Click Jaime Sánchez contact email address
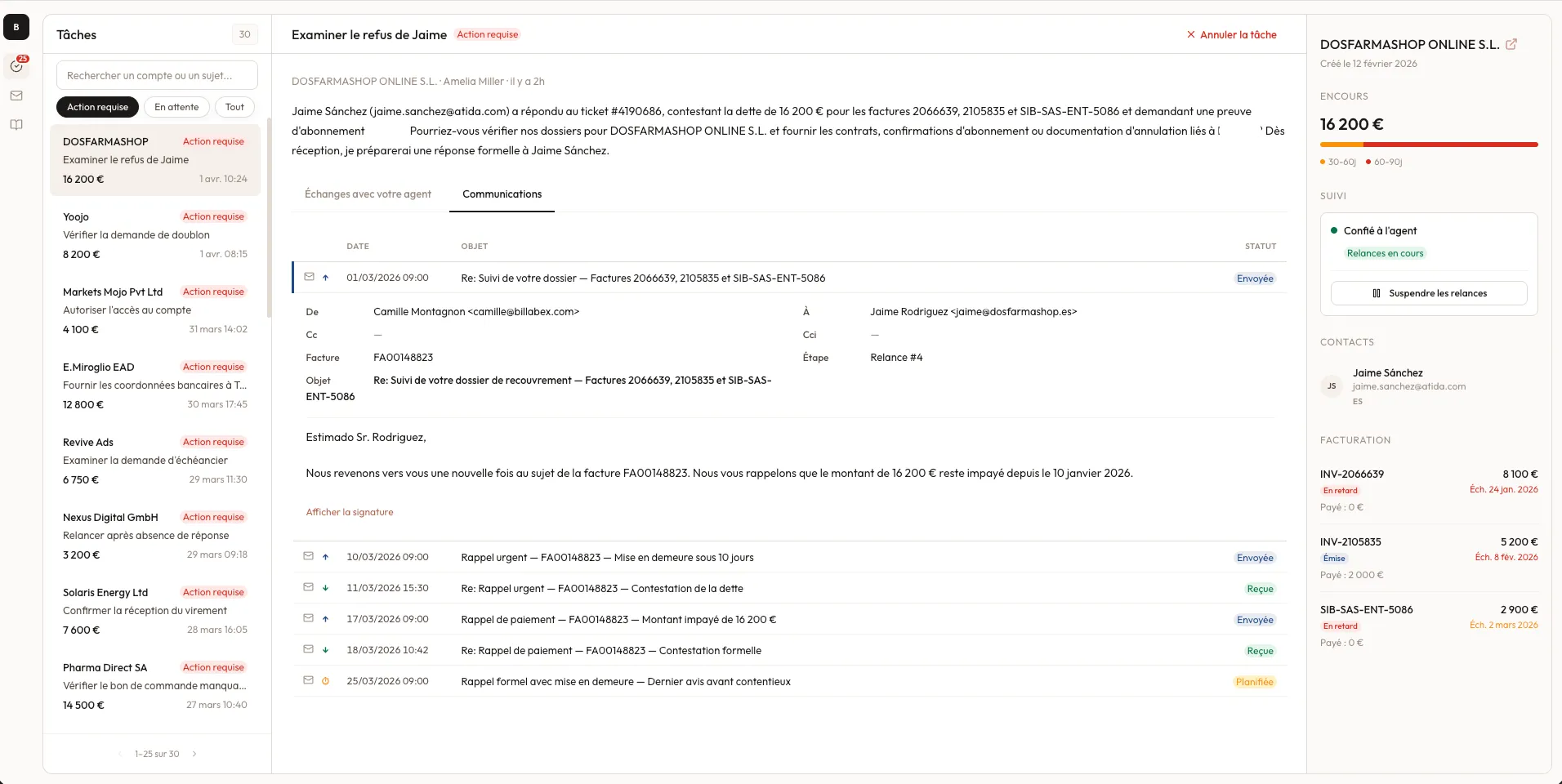The height and width of the screenshot is (784, 1562). coord(1408,386)
